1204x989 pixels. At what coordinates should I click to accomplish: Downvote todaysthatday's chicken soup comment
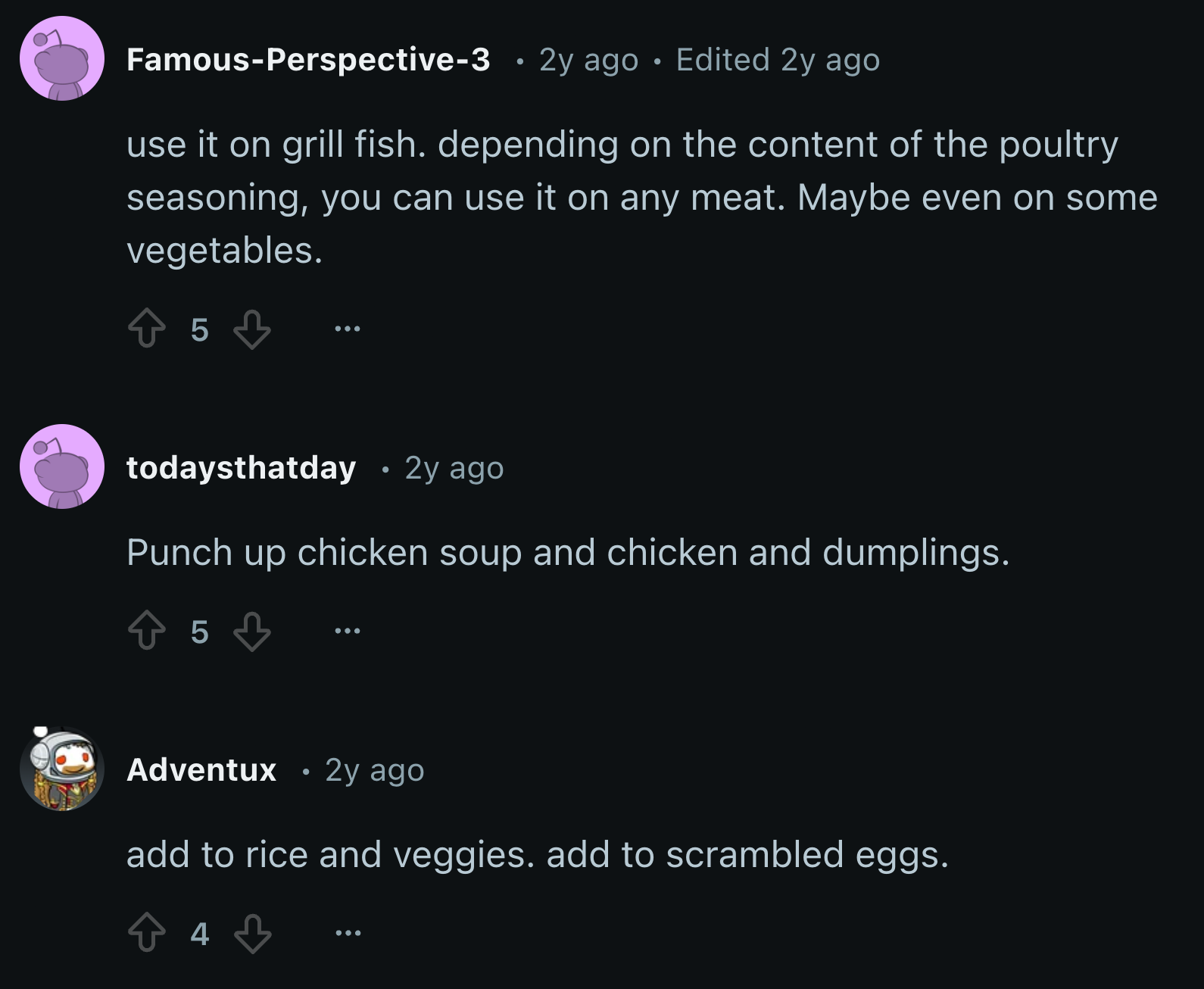click(252, 632)
